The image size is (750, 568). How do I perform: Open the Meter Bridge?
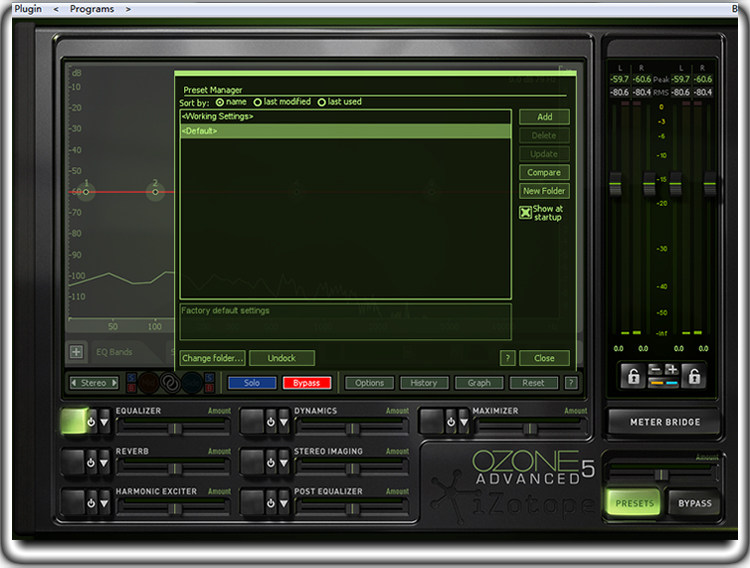pyautogui.click(x=665, y=422)
